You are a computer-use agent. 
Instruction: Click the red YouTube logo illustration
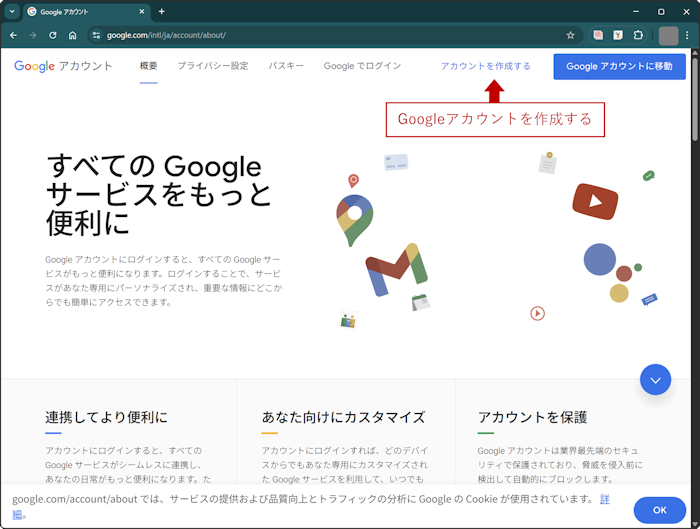click(595, 200)
